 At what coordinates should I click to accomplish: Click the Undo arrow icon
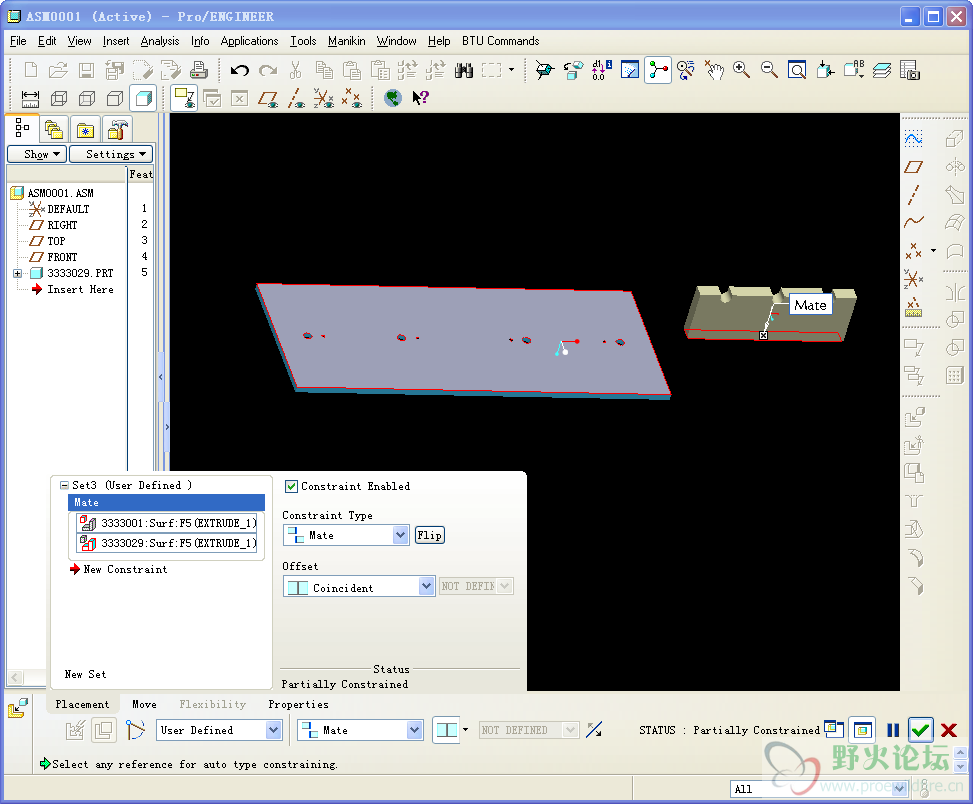click(239, 70)
